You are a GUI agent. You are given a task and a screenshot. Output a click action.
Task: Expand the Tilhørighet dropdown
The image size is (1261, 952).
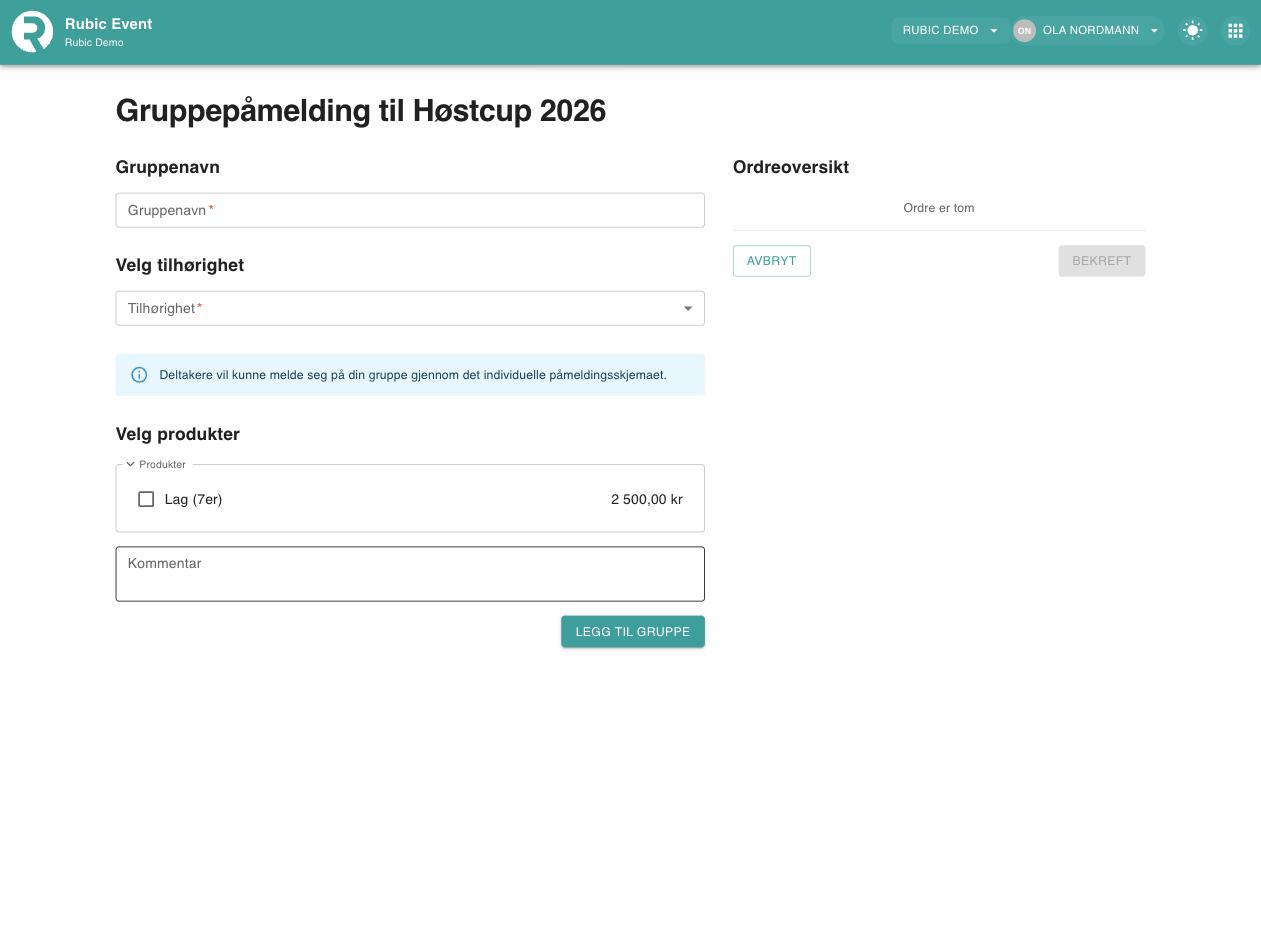coord(410,308)
